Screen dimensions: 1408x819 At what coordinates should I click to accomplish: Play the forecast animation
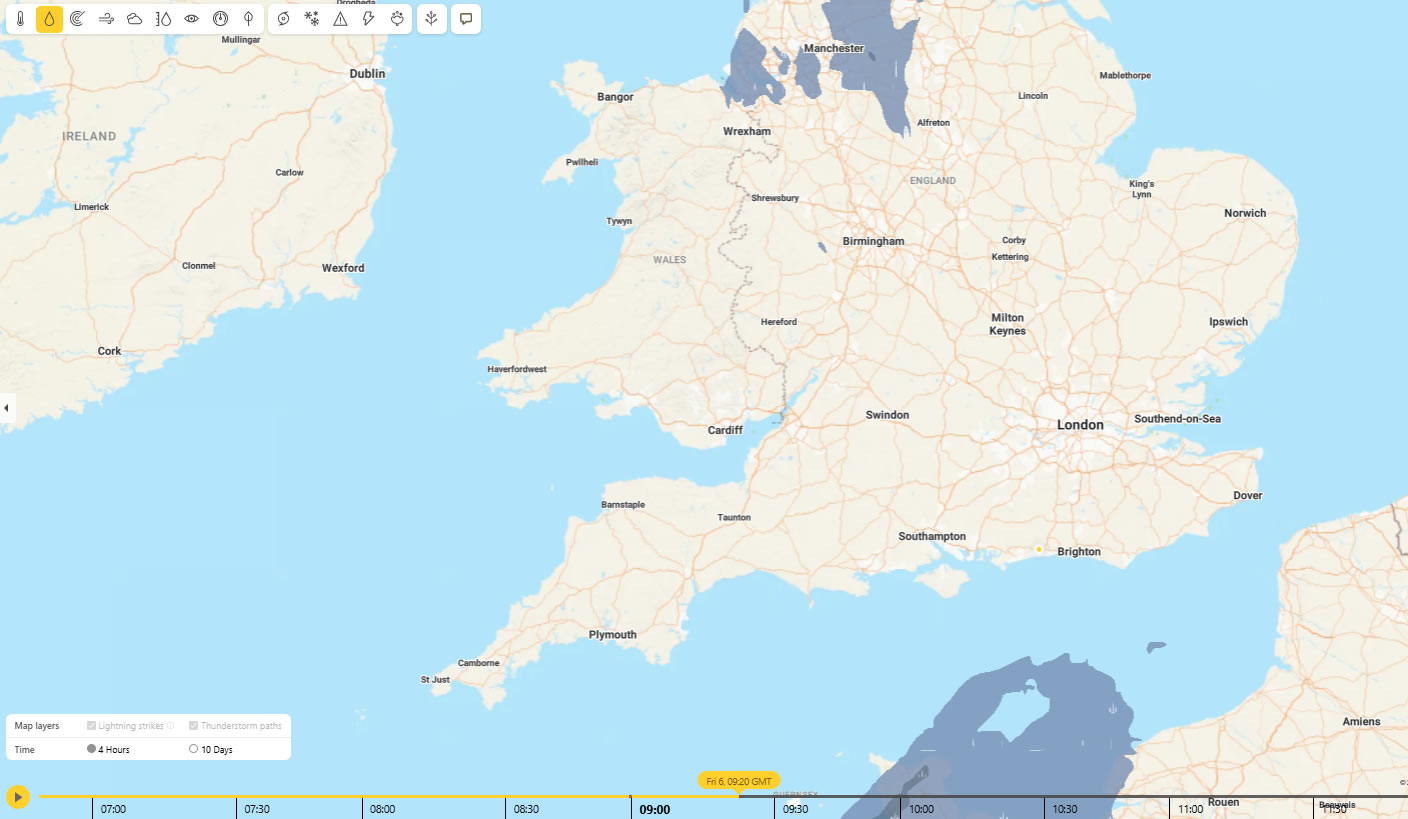click(x=18, y=797)
